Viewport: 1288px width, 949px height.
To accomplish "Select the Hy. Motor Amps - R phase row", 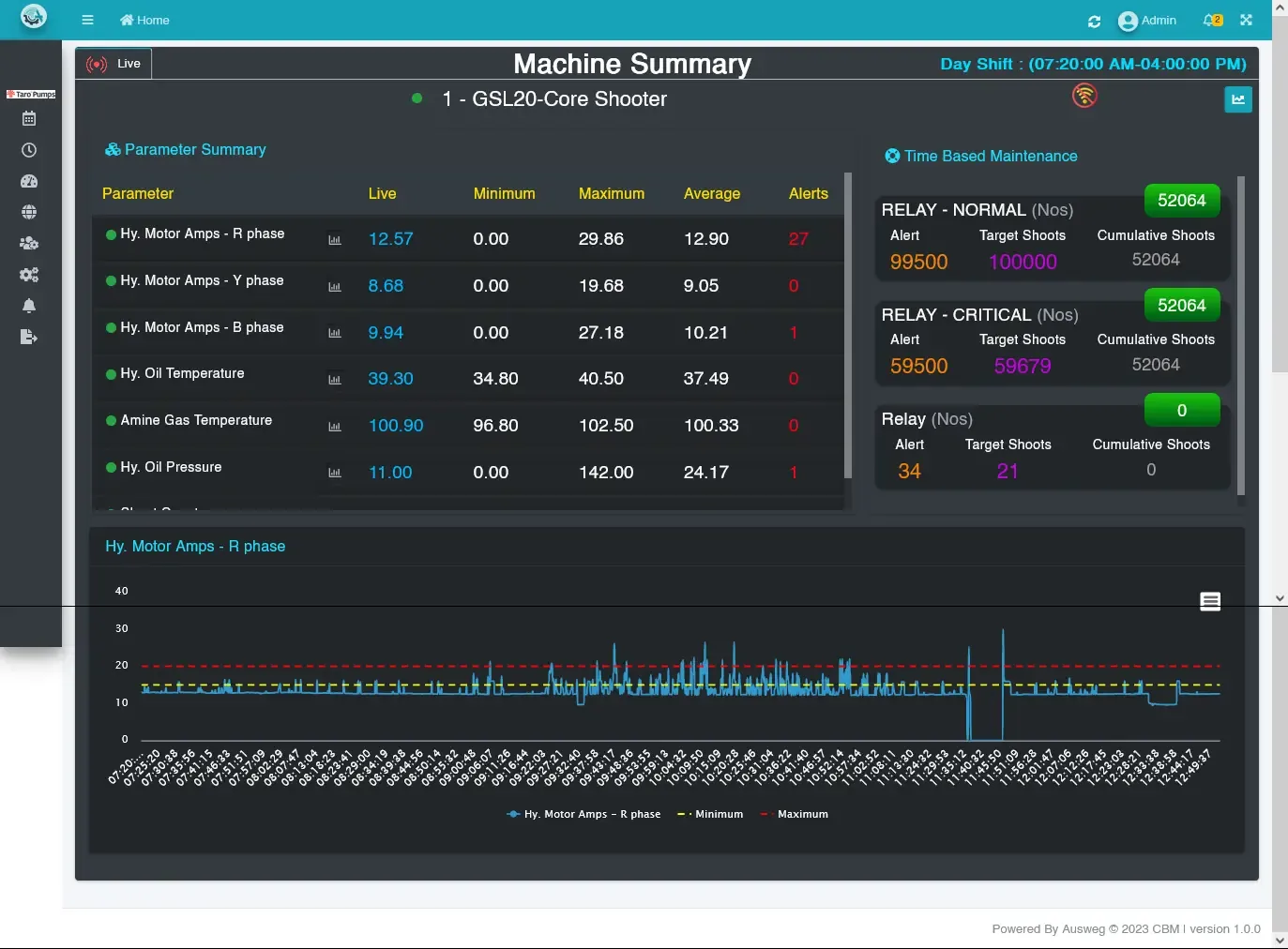I will click(x=468, y=238).
